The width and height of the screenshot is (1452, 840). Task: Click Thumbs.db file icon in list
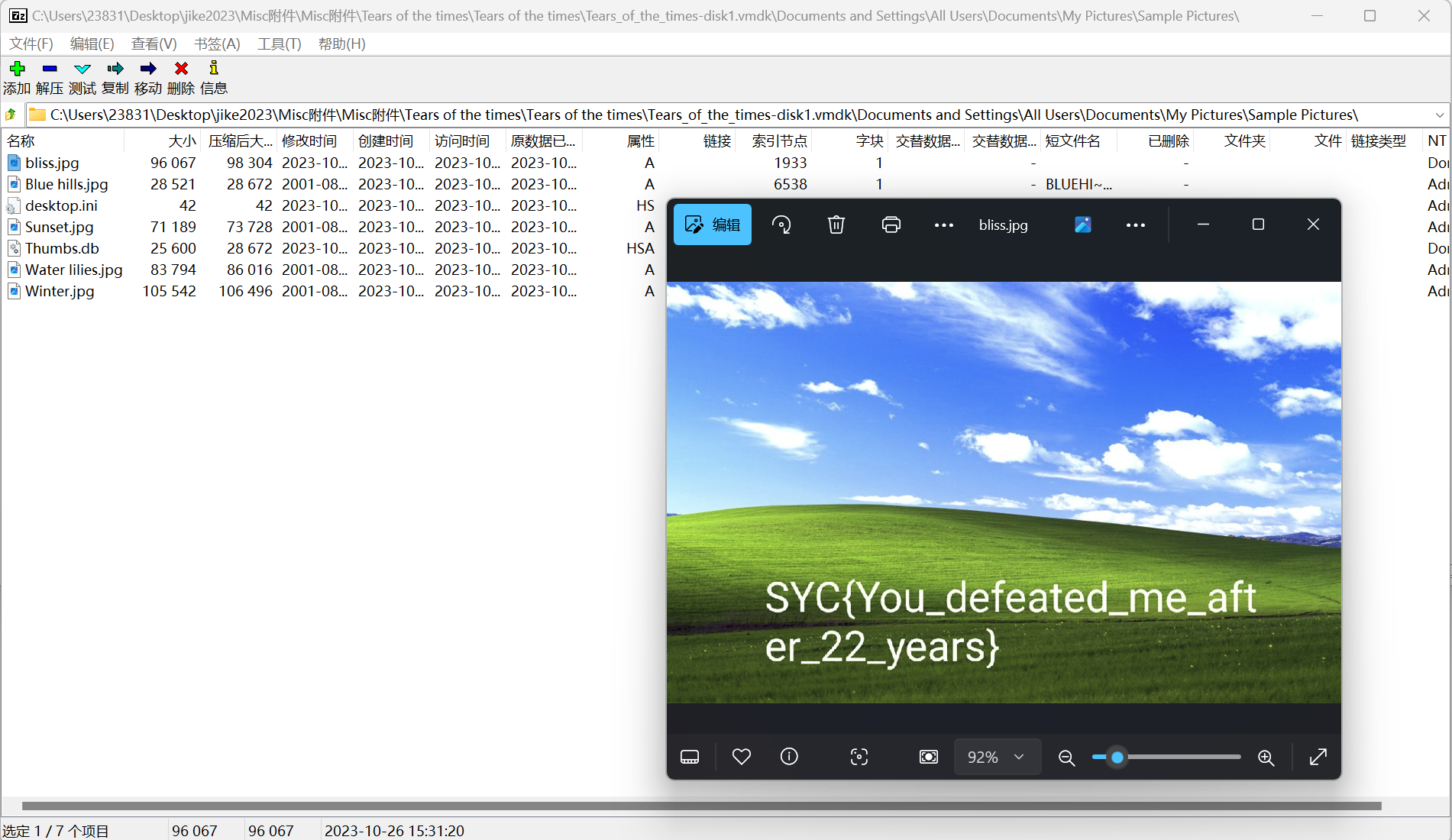[x=14, y=248]
